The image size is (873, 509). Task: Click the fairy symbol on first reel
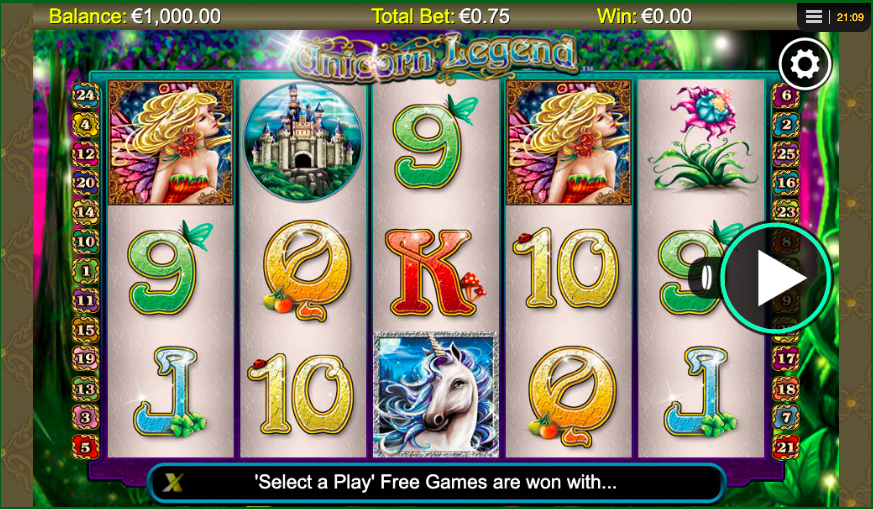[x=170, y=142]
